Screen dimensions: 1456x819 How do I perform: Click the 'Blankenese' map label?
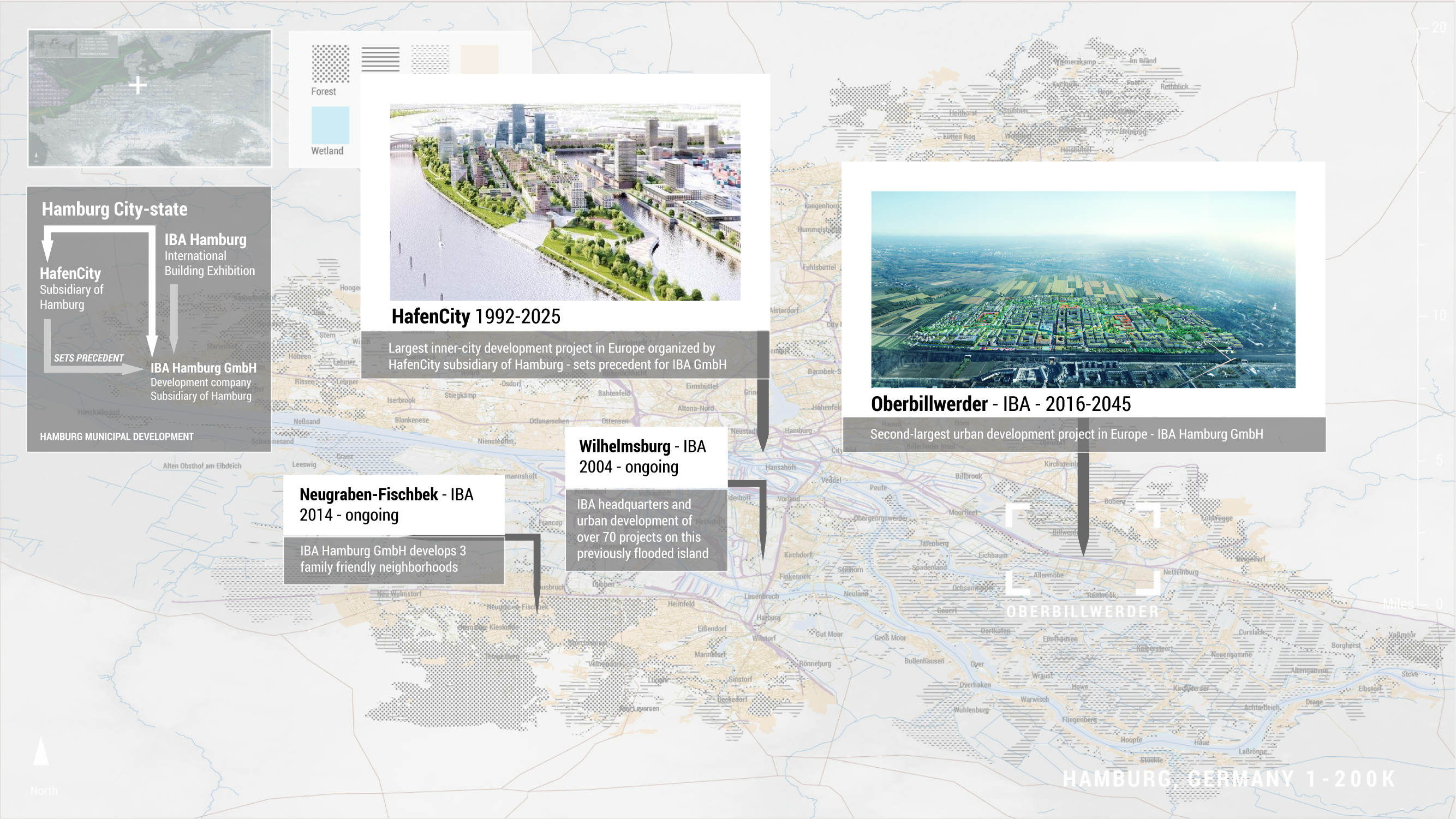(x=411, y=420)
